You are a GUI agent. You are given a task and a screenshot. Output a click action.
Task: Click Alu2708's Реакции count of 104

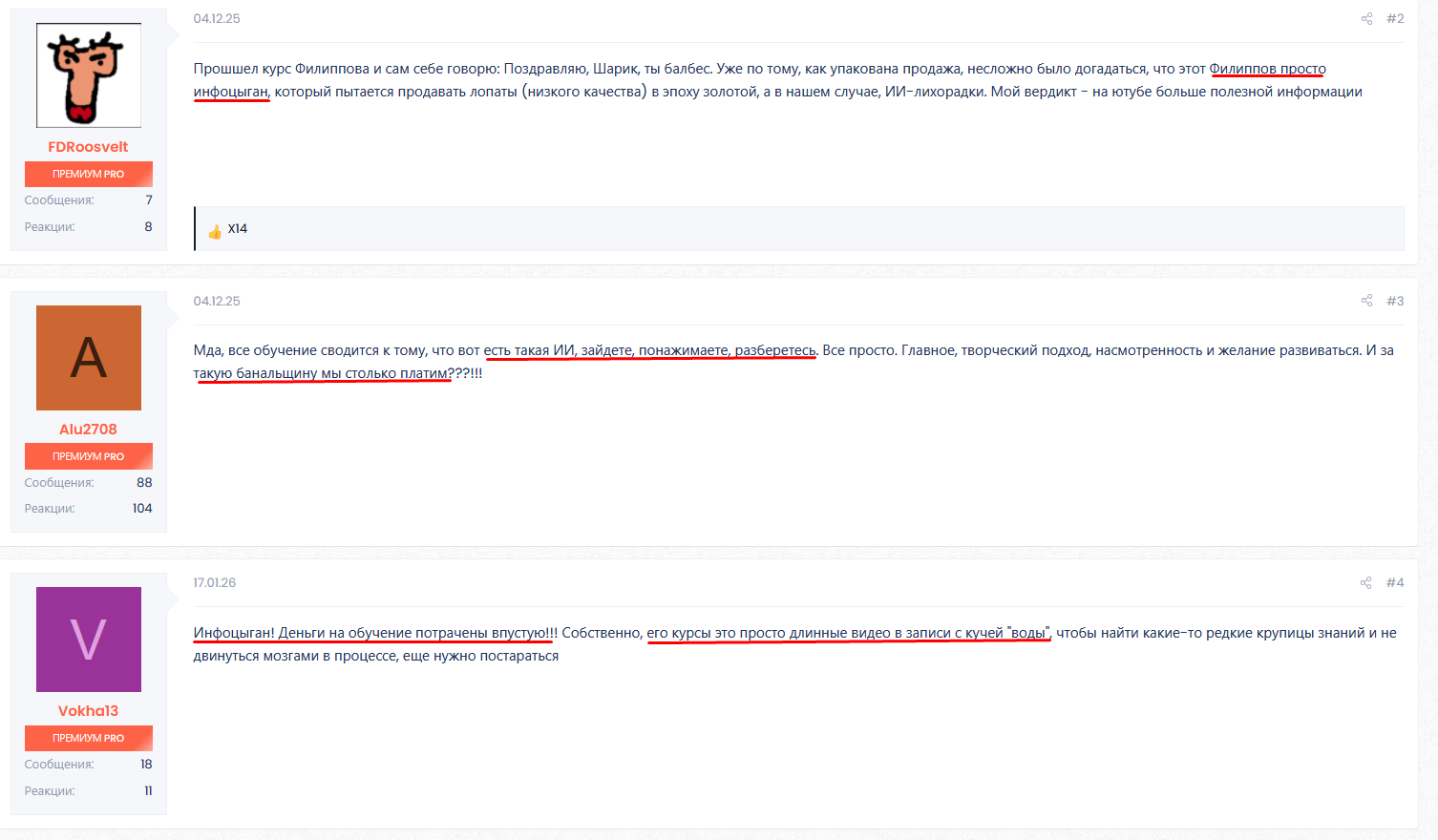[142, 508]
